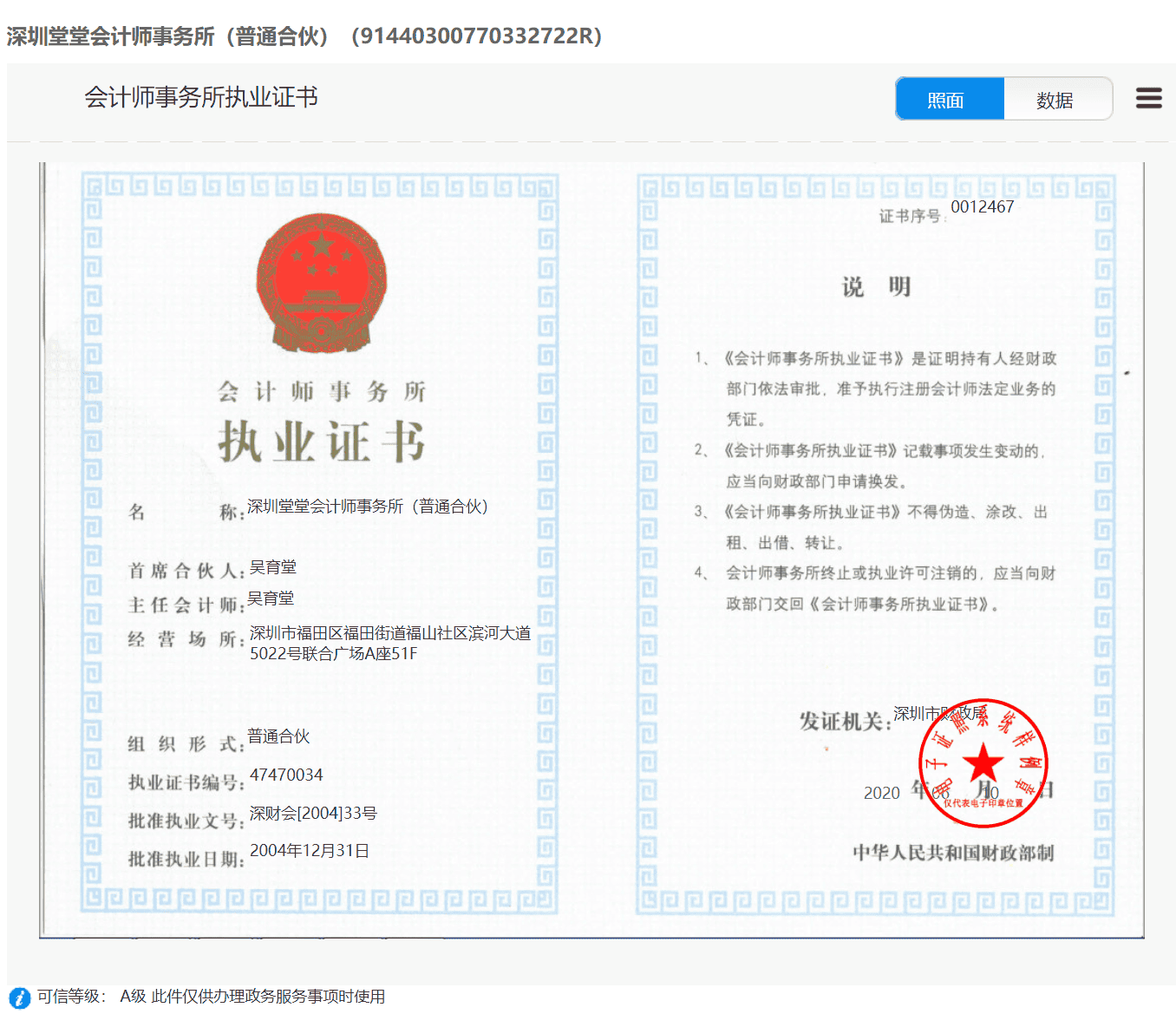Click the blue info icon at bottom left
The image size is (1176, 1027).
19,998
